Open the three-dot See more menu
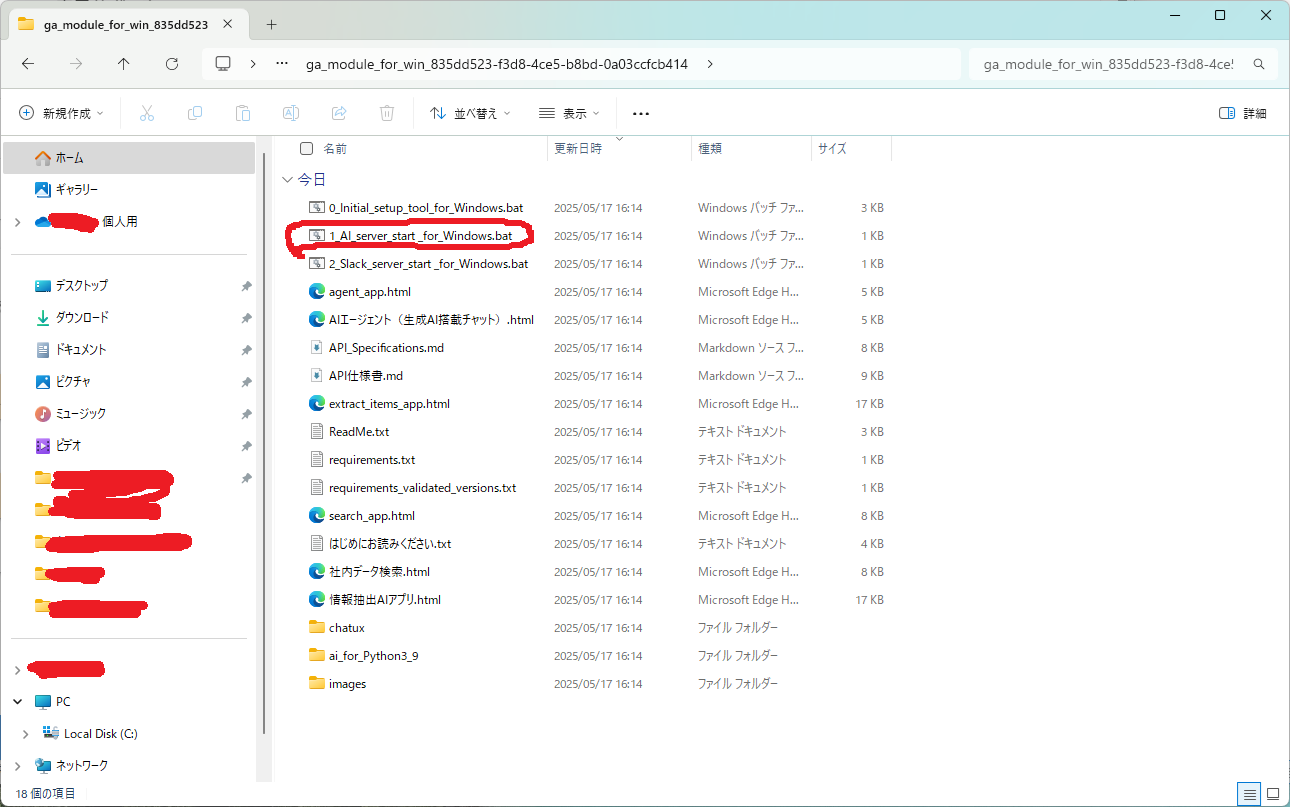 coord(641,114)
